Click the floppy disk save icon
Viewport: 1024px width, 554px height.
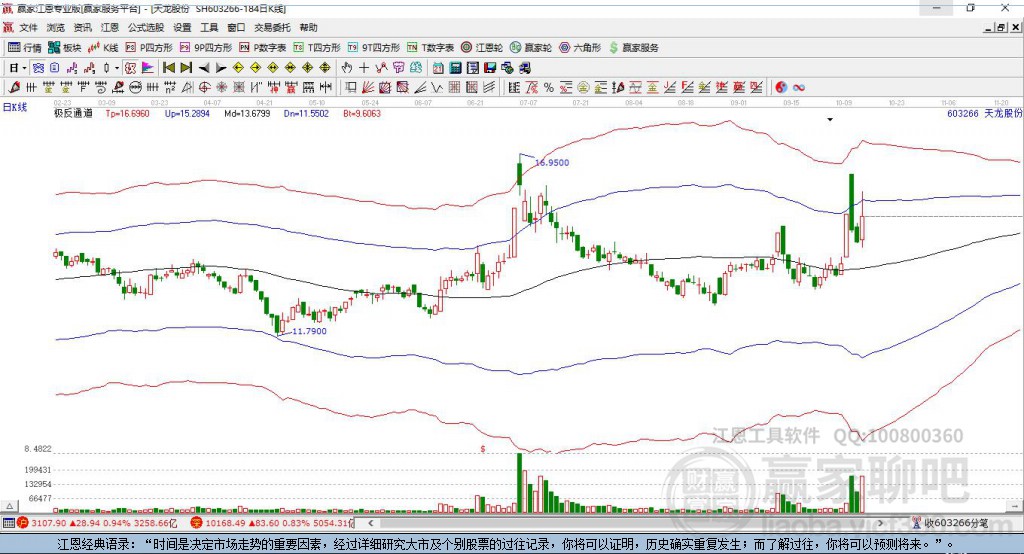[490, 68]
